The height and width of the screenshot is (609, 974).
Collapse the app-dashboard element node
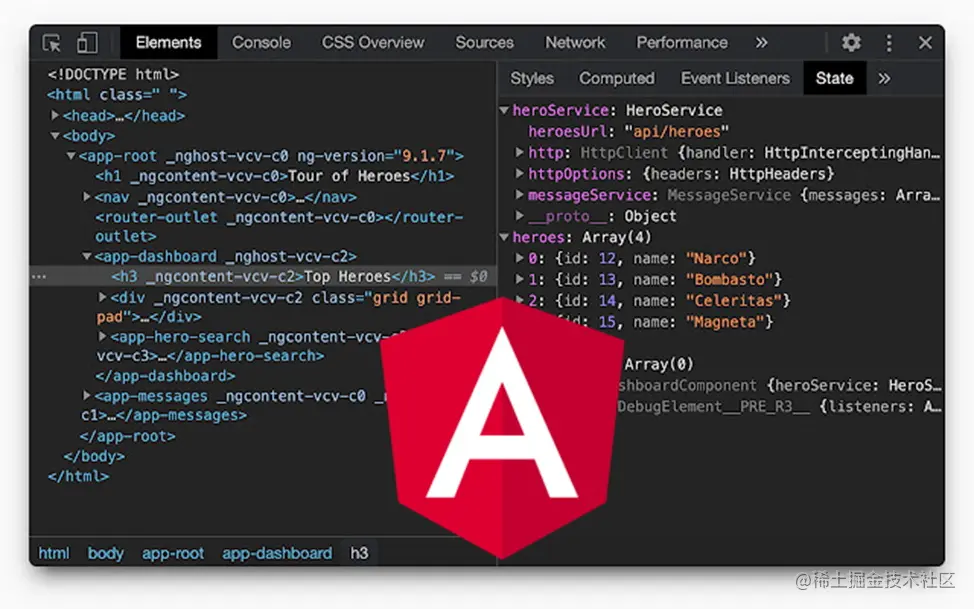(87, 256)
